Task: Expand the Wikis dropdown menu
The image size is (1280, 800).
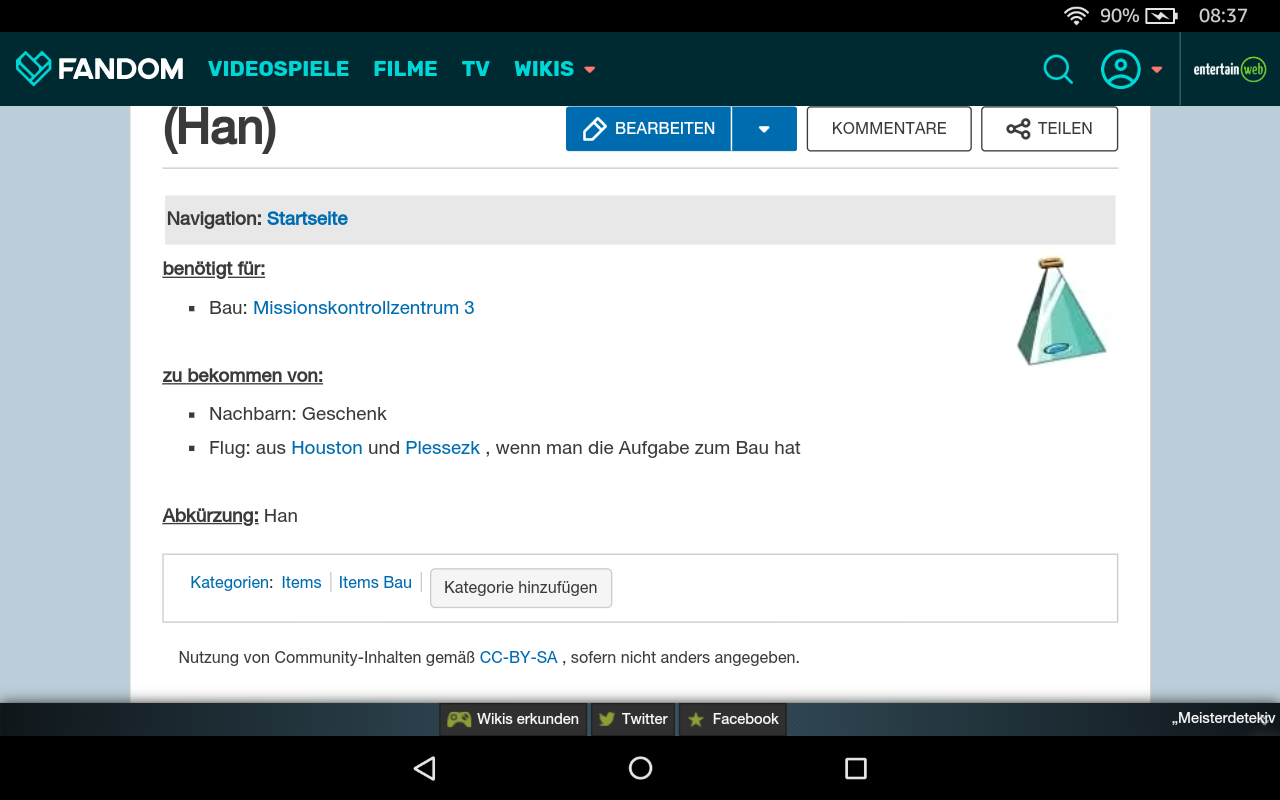Action: click(589, 69)
